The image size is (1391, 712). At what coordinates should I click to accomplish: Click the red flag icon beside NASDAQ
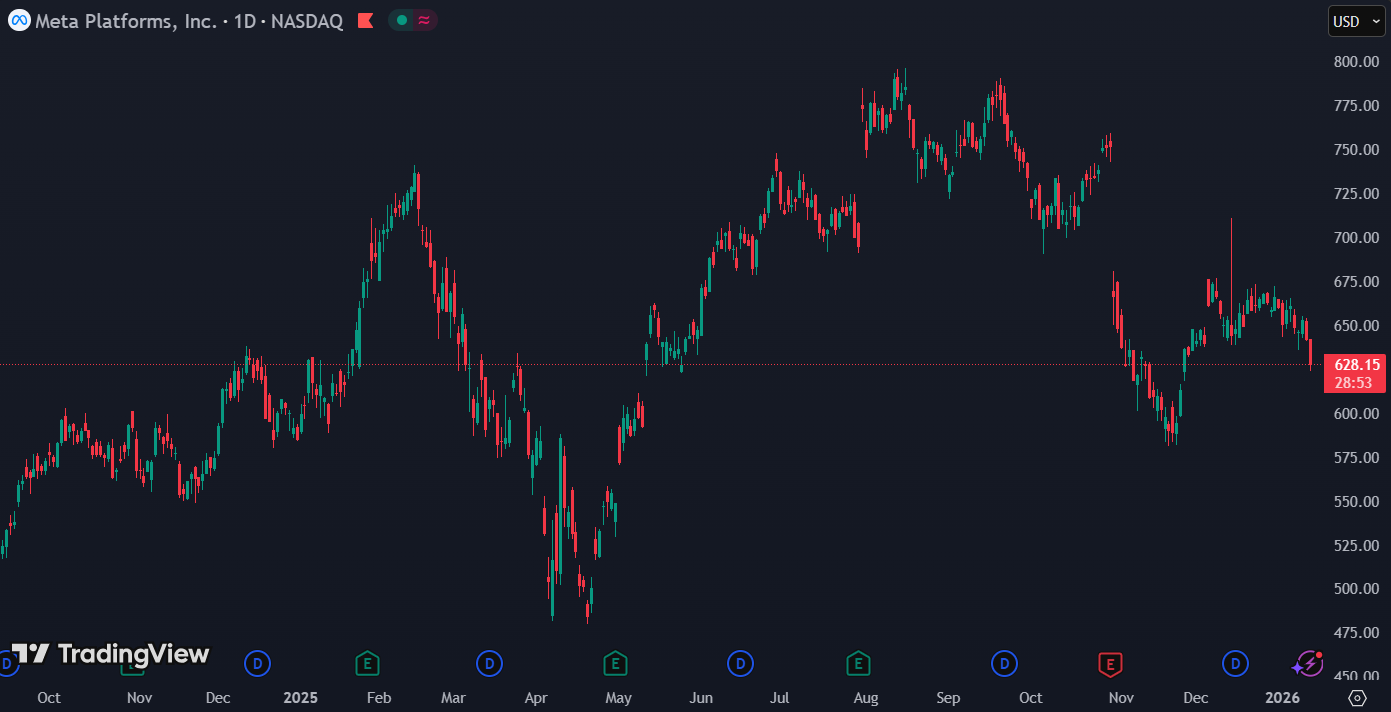coord(365,20)
